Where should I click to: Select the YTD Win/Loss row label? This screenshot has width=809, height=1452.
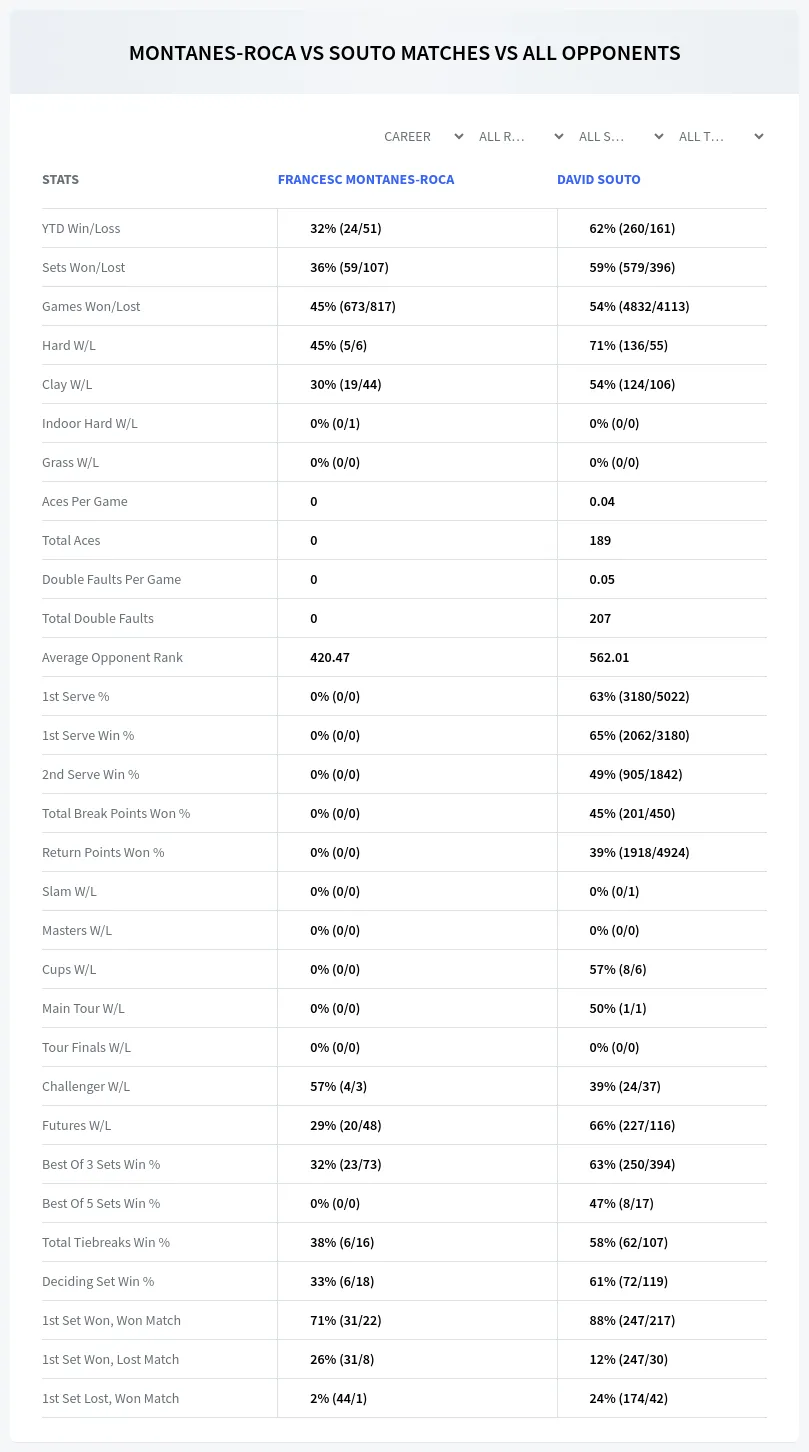[x=81, y=229]
